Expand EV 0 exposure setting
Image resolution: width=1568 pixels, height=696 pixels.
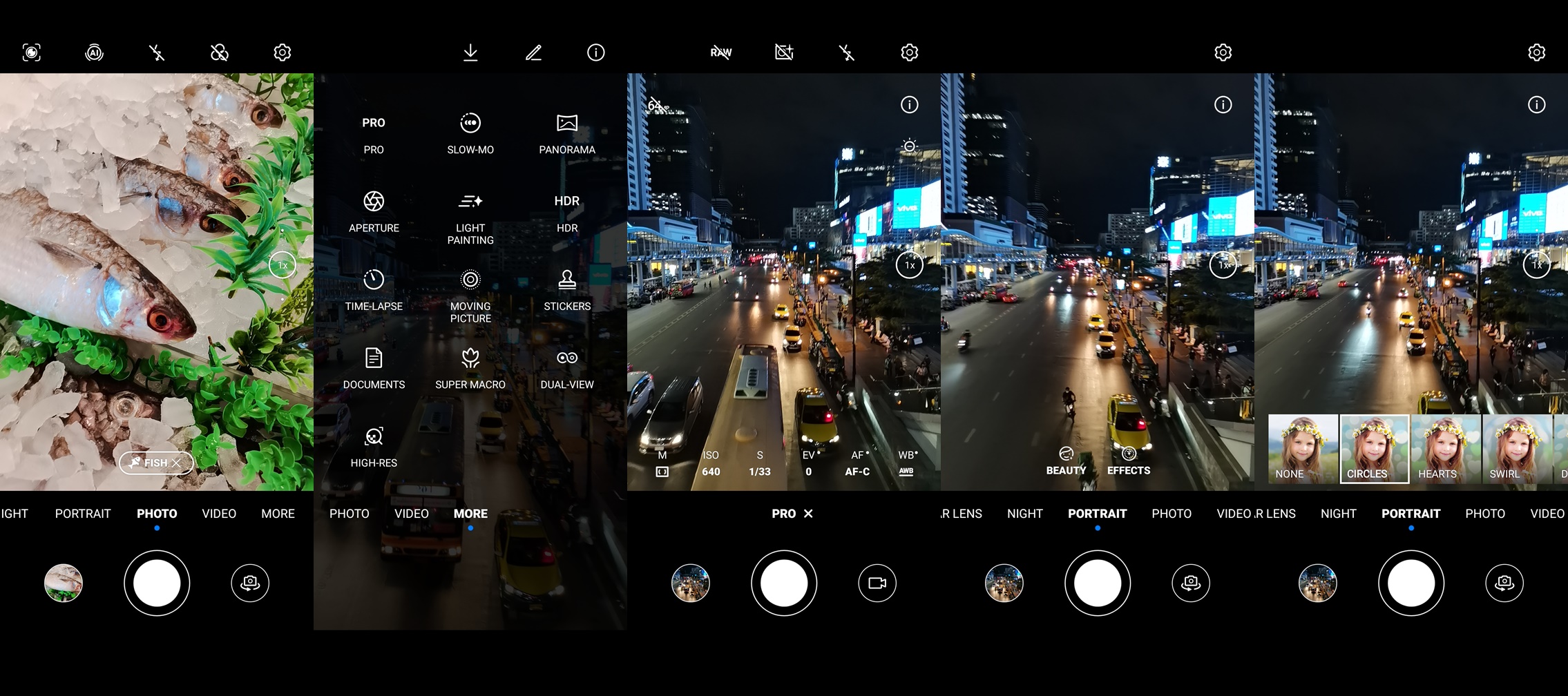[809, 464]
